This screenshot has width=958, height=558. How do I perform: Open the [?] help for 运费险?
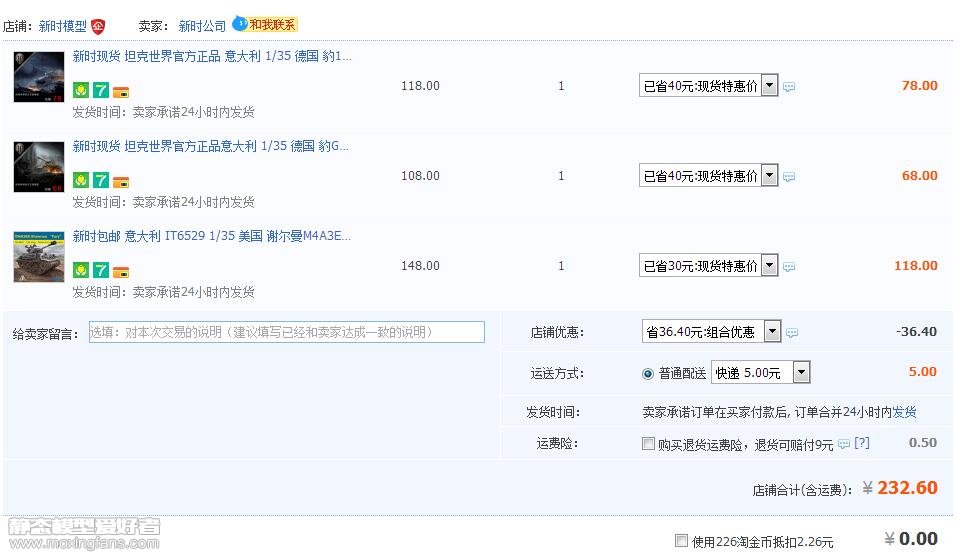861,443
